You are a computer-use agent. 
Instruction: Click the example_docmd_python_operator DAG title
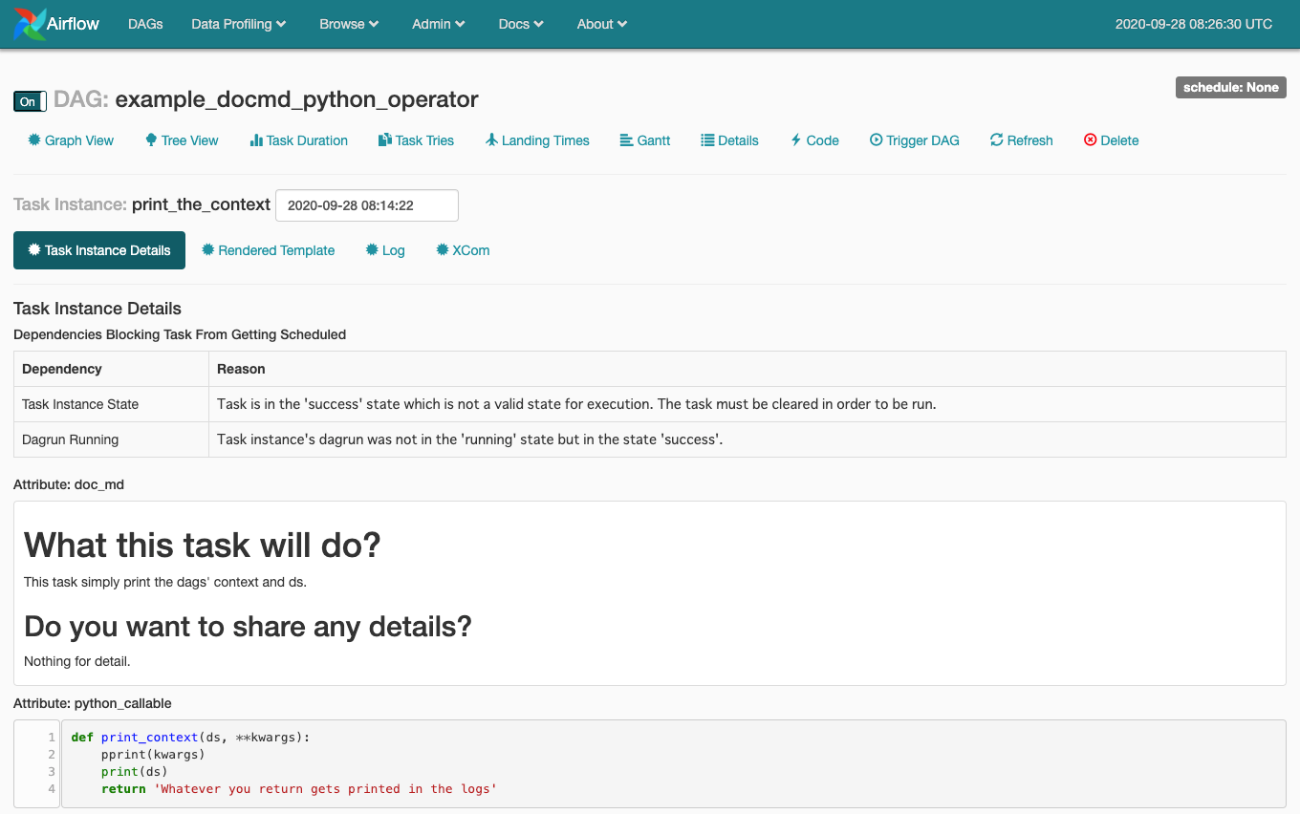pos(297,100)
